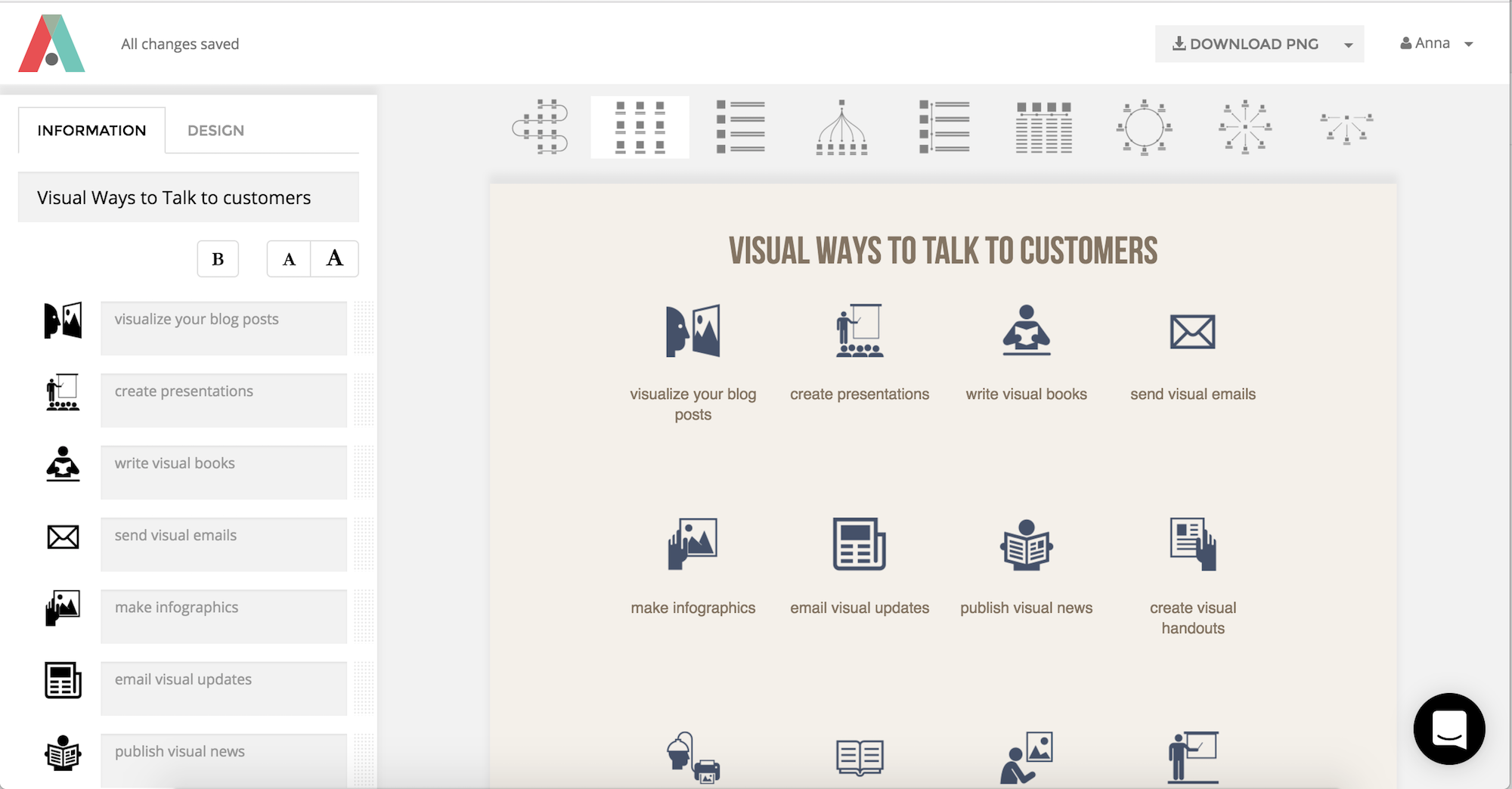Pick the circular ring layout icon

point(1144,127)
